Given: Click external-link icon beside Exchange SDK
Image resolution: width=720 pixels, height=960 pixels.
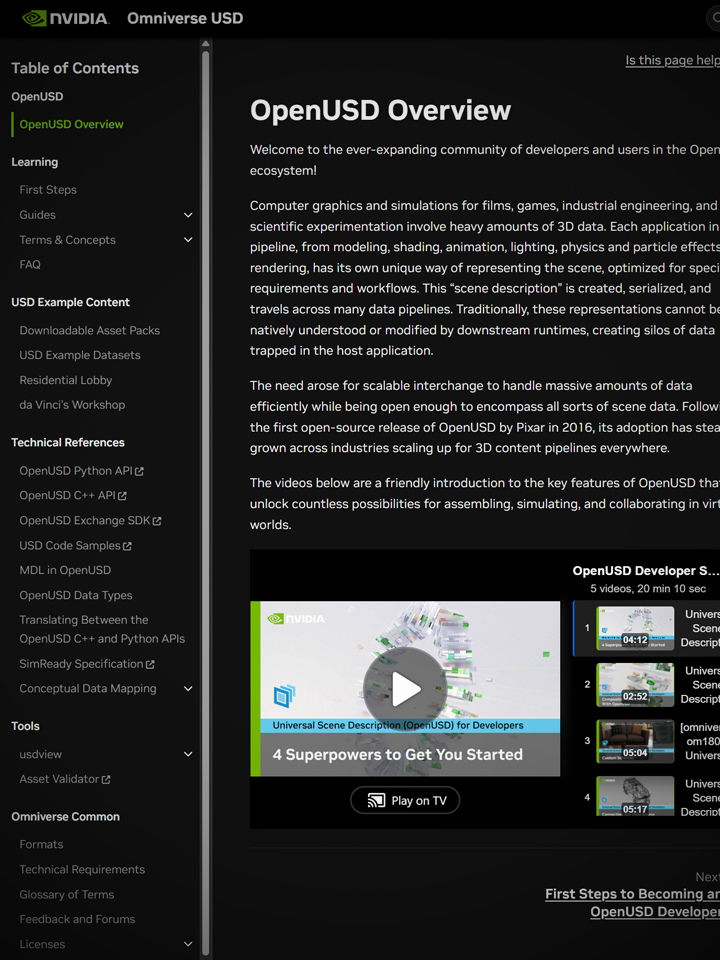Looking at the screenshot, I should point(157,521).
